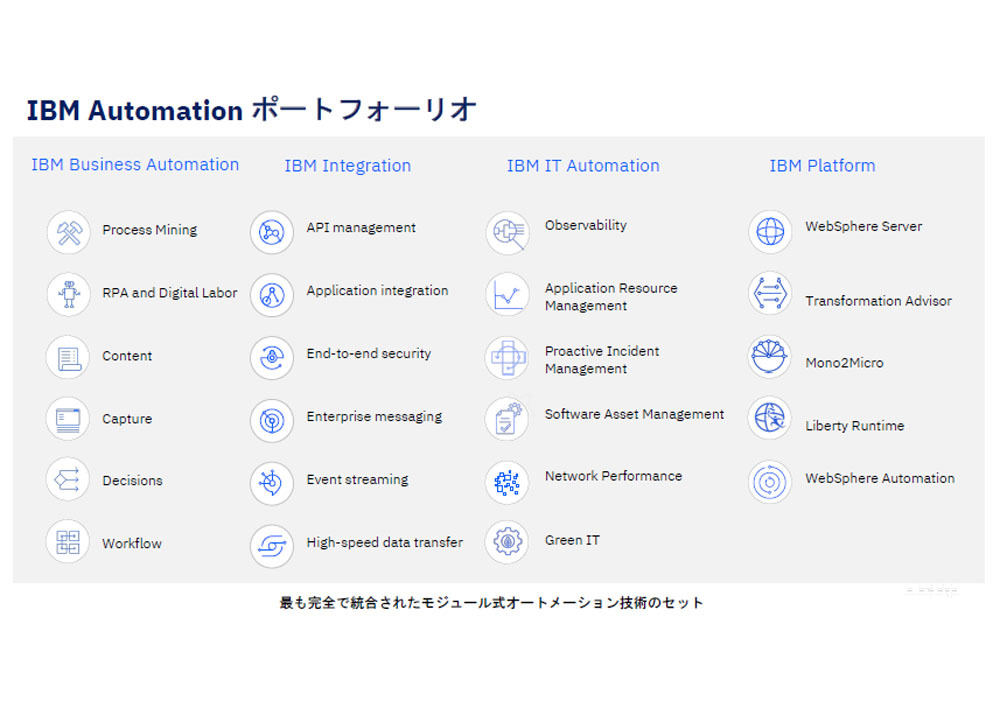Click the Event streaming icon
1000x701 pixels.
point(272,483)
